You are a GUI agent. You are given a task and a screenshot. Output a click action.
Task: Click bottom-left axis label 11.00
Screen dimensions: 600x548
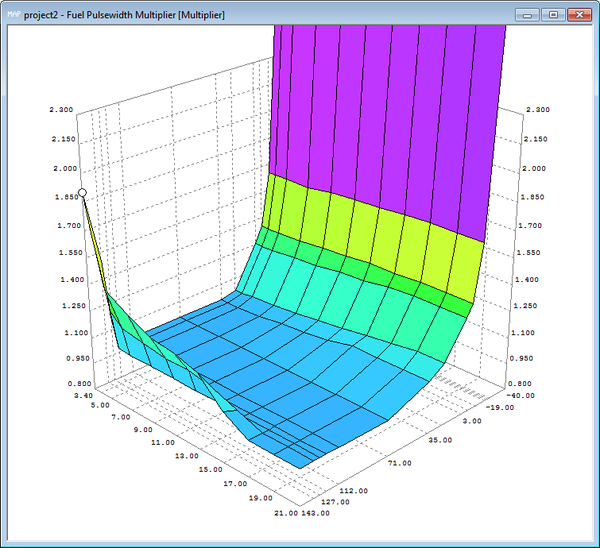point(163,443)
